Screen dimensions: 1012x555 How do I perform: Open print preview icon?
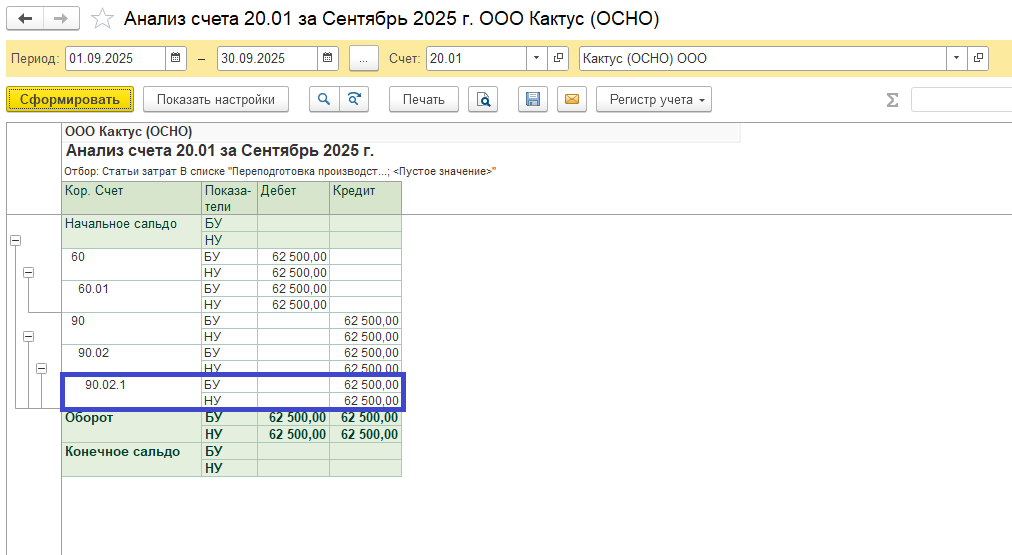pos(484,99)
